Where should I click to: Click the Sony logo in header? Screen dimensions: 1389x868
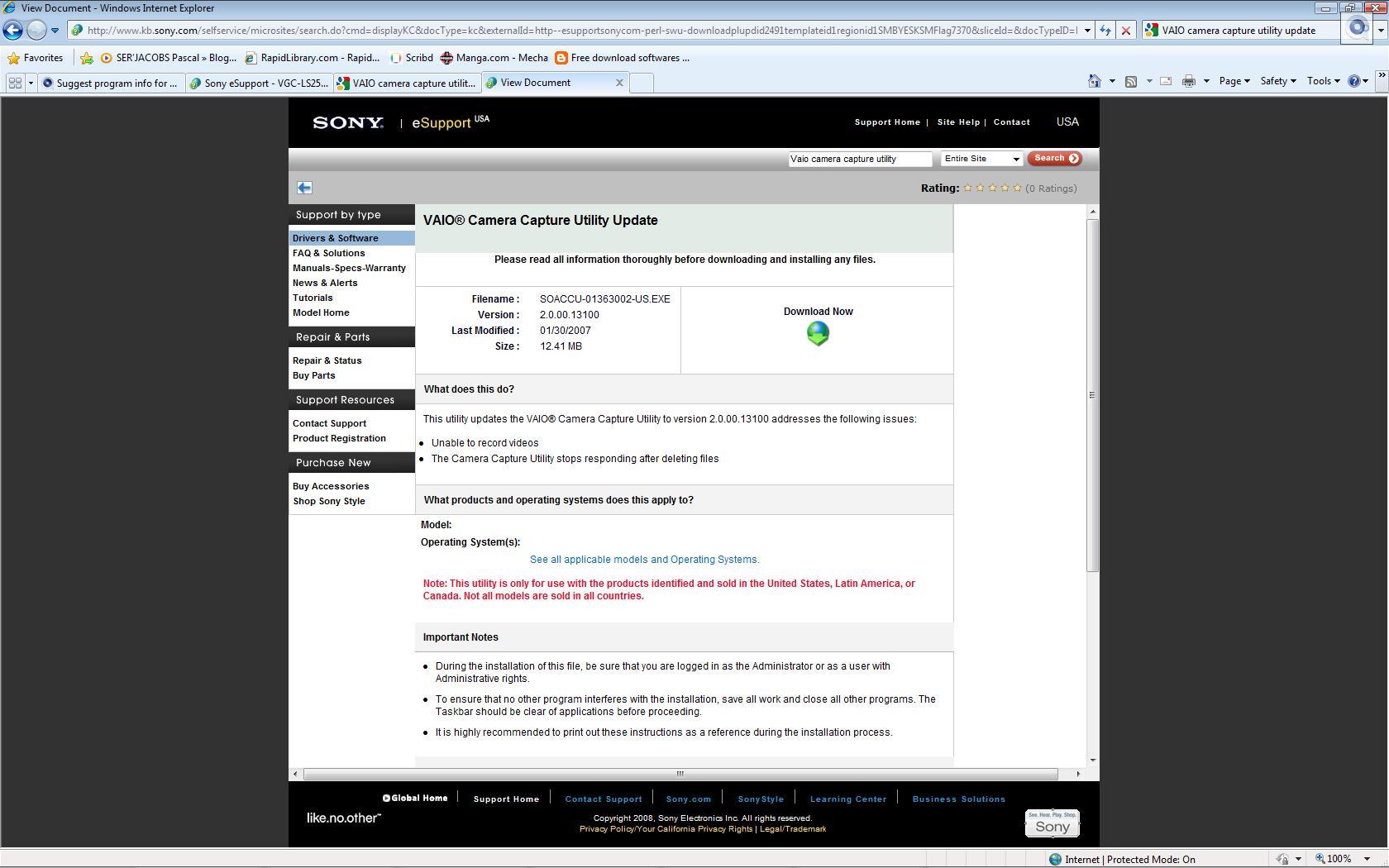348,122
